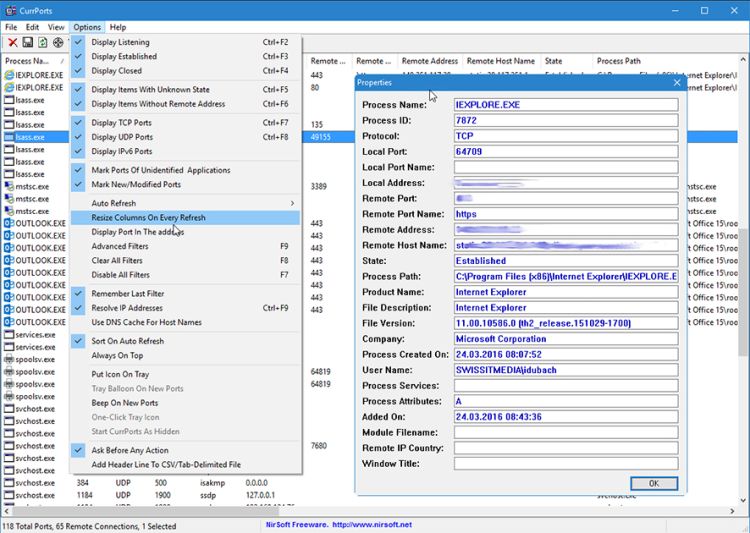
Task: Toggle Display UDP Ports option
Action: [122, 137]
